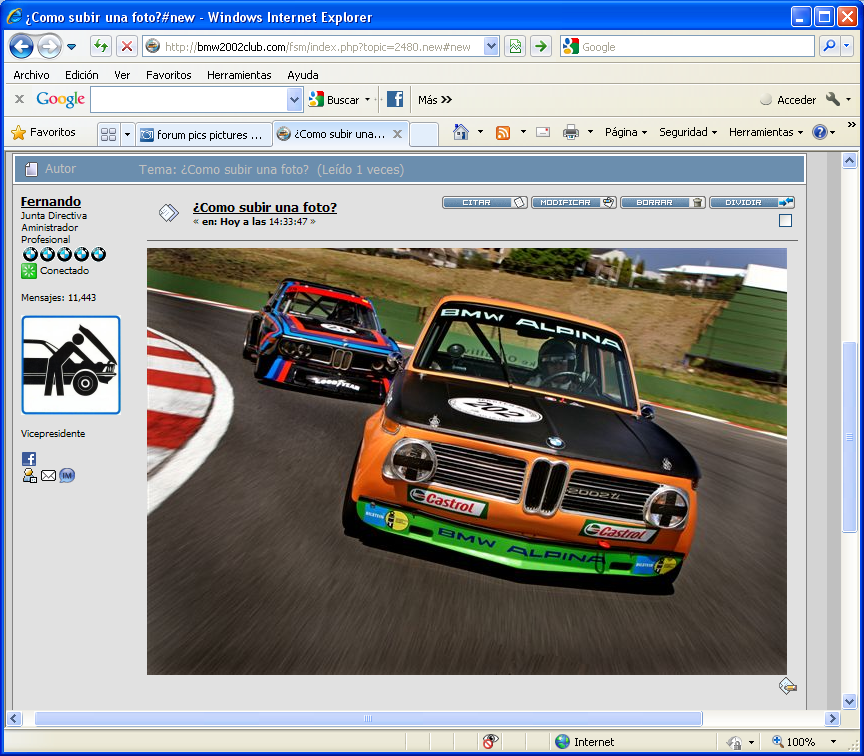
Task: Click the BMW Alpina race car photo
Action: pyautogui.click(x=467, y=461)
